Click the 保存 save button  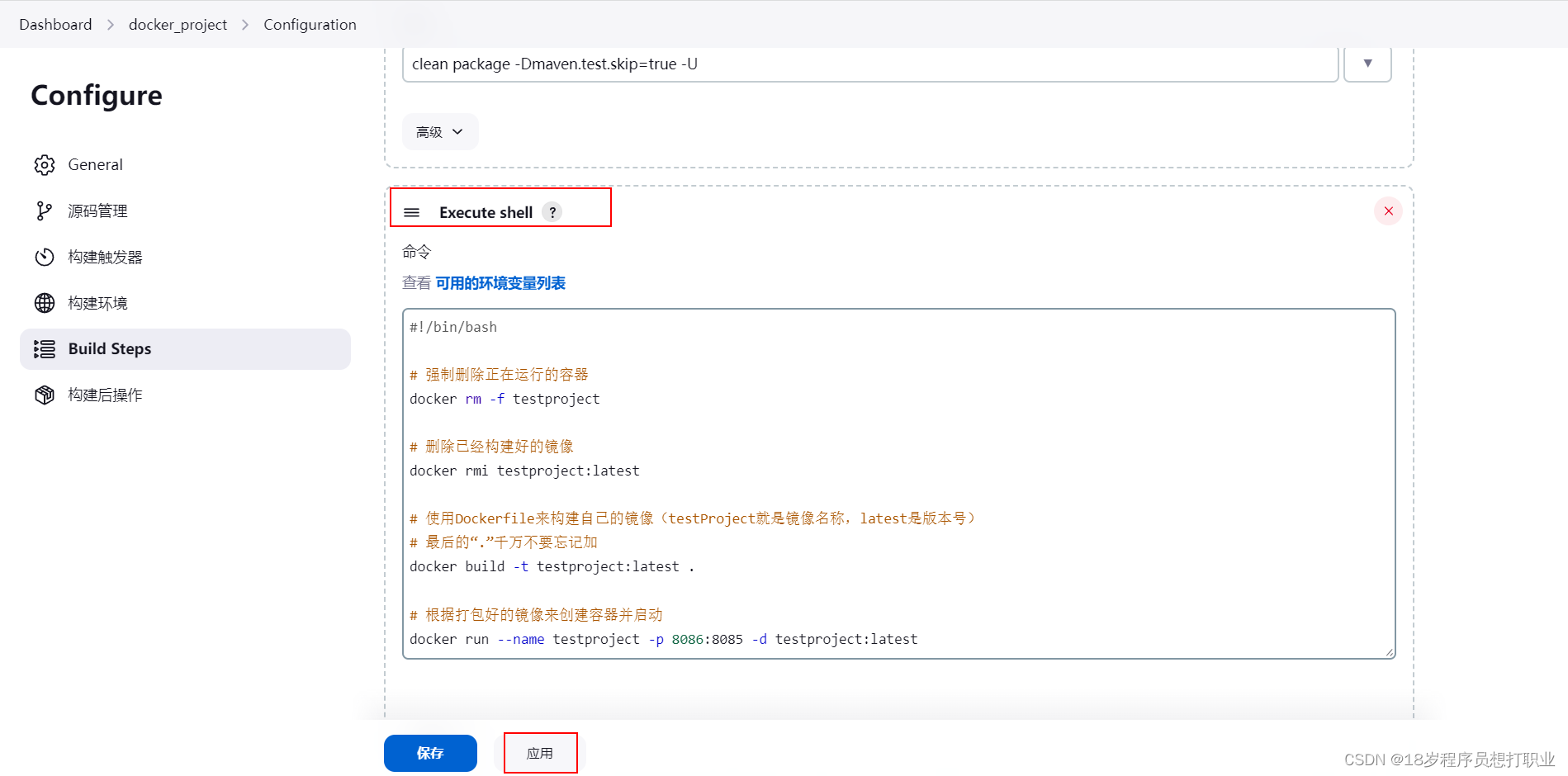pos(430,753)
